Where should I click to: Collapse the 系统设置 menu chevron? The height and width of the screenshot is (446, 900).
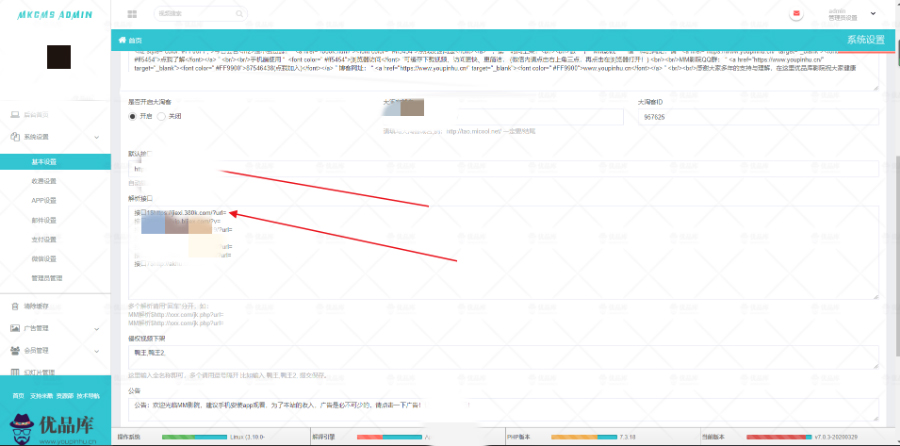[96, 137]
